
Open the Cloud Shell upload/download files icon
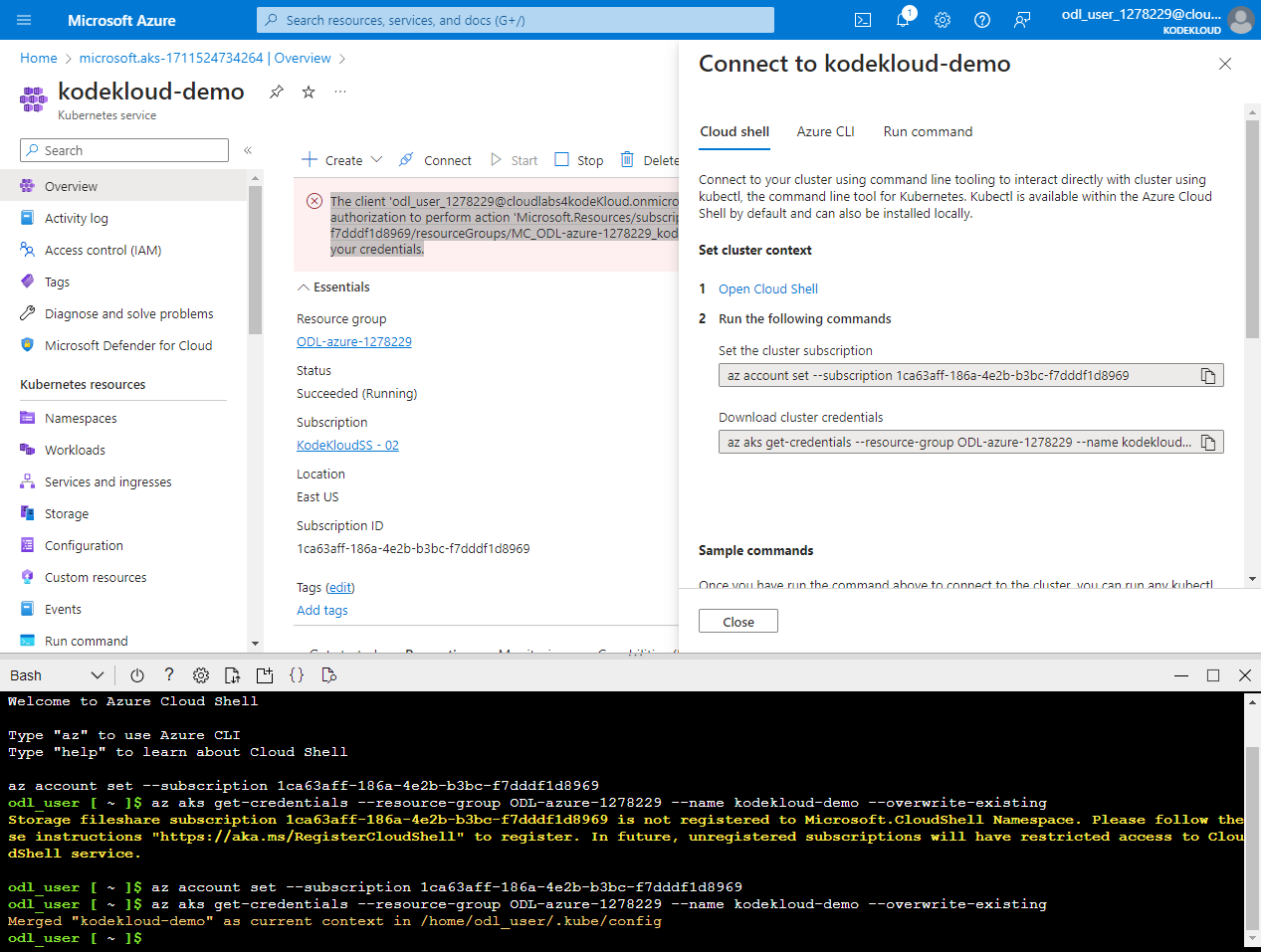coord(233,675)
